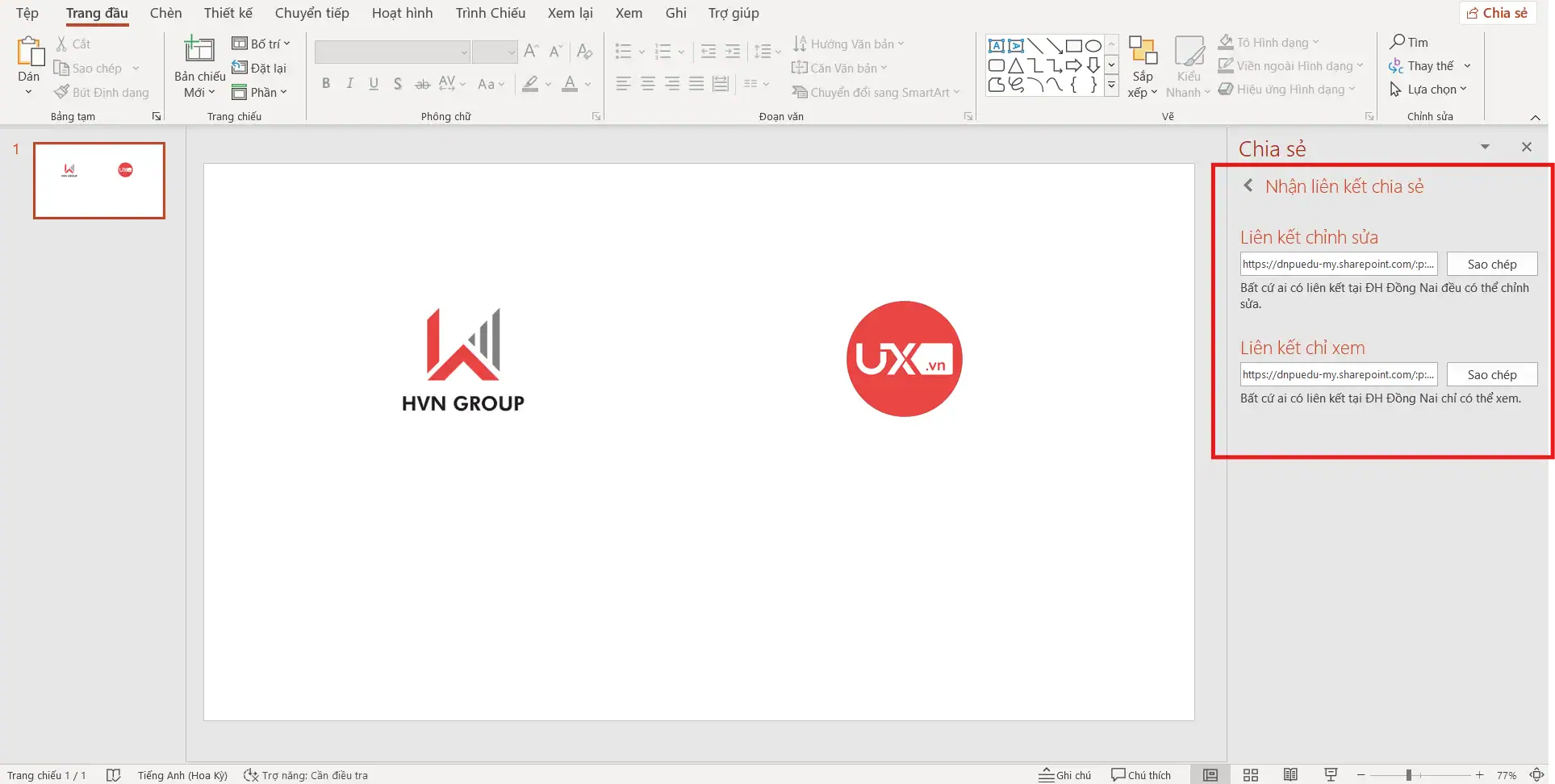Switch to the Chèn ribbon tab
The width and height of the screenshot is (1555, 784).
click(x=165, y=13)
